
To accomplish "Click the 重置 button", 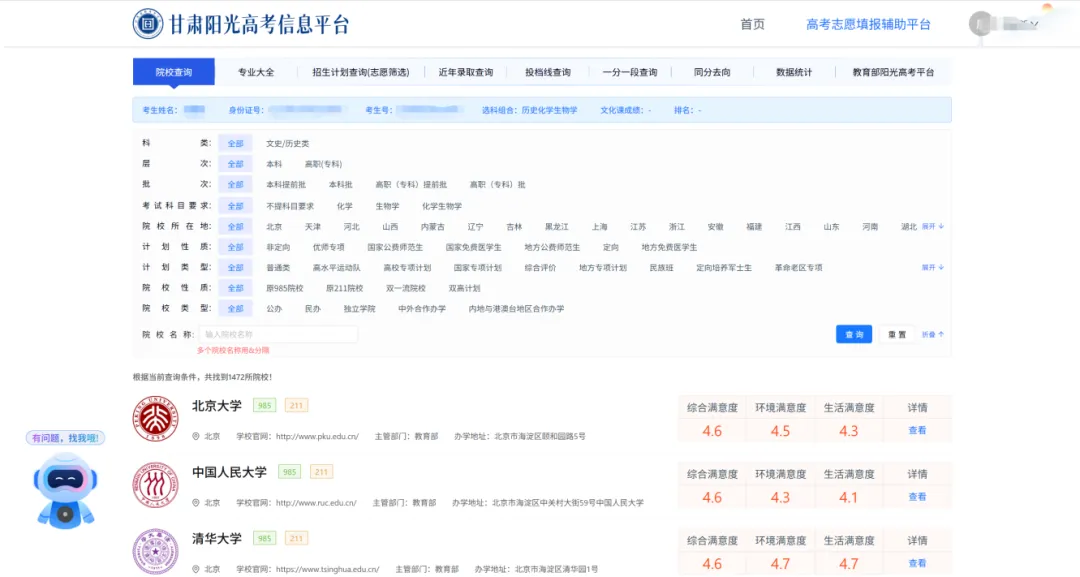I will [897, 334].
